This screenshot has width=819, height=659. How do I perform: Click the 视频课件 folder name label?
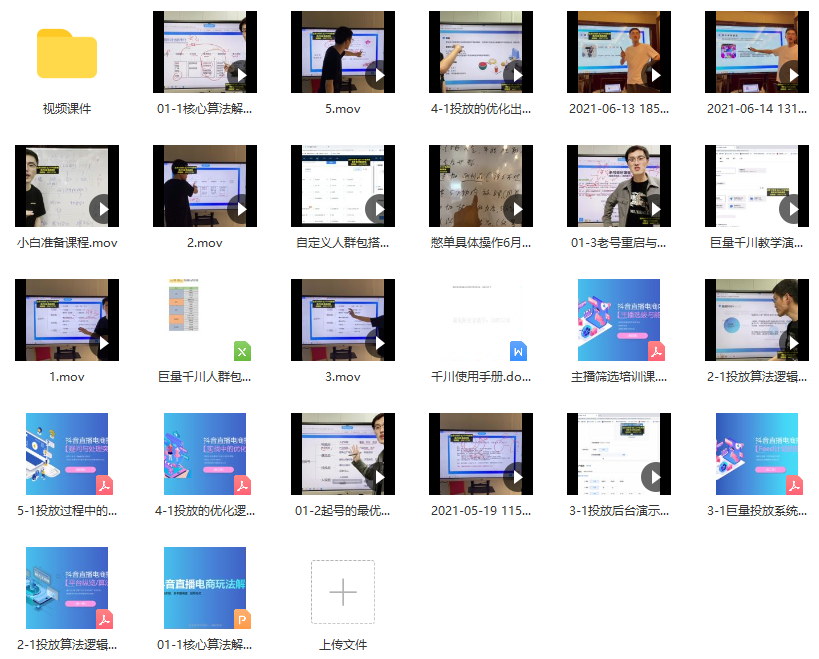pyautogui.click(x=67, y=108)
